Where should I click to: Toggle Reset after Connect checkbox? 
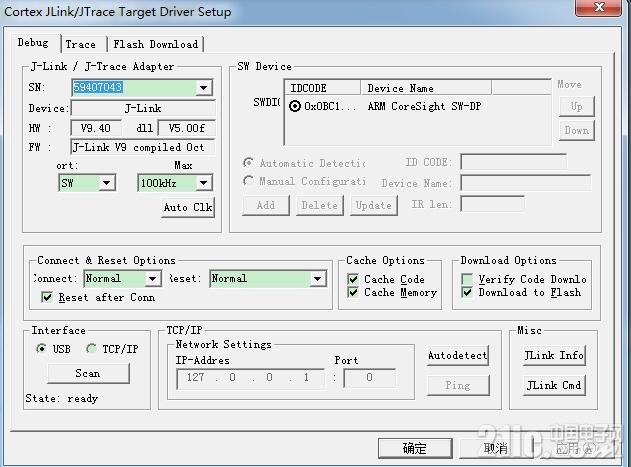(47, 298)
